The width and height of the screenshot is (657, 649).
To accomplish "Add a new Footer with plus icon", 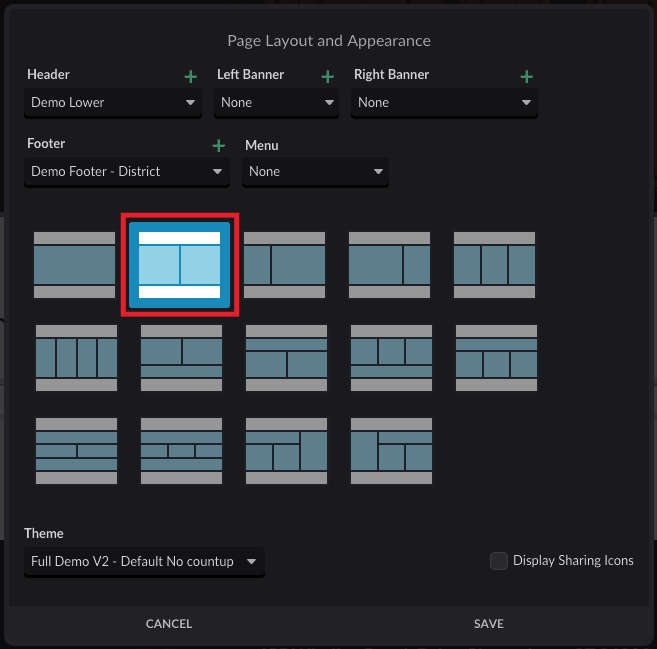I will [x=219, y=145].
